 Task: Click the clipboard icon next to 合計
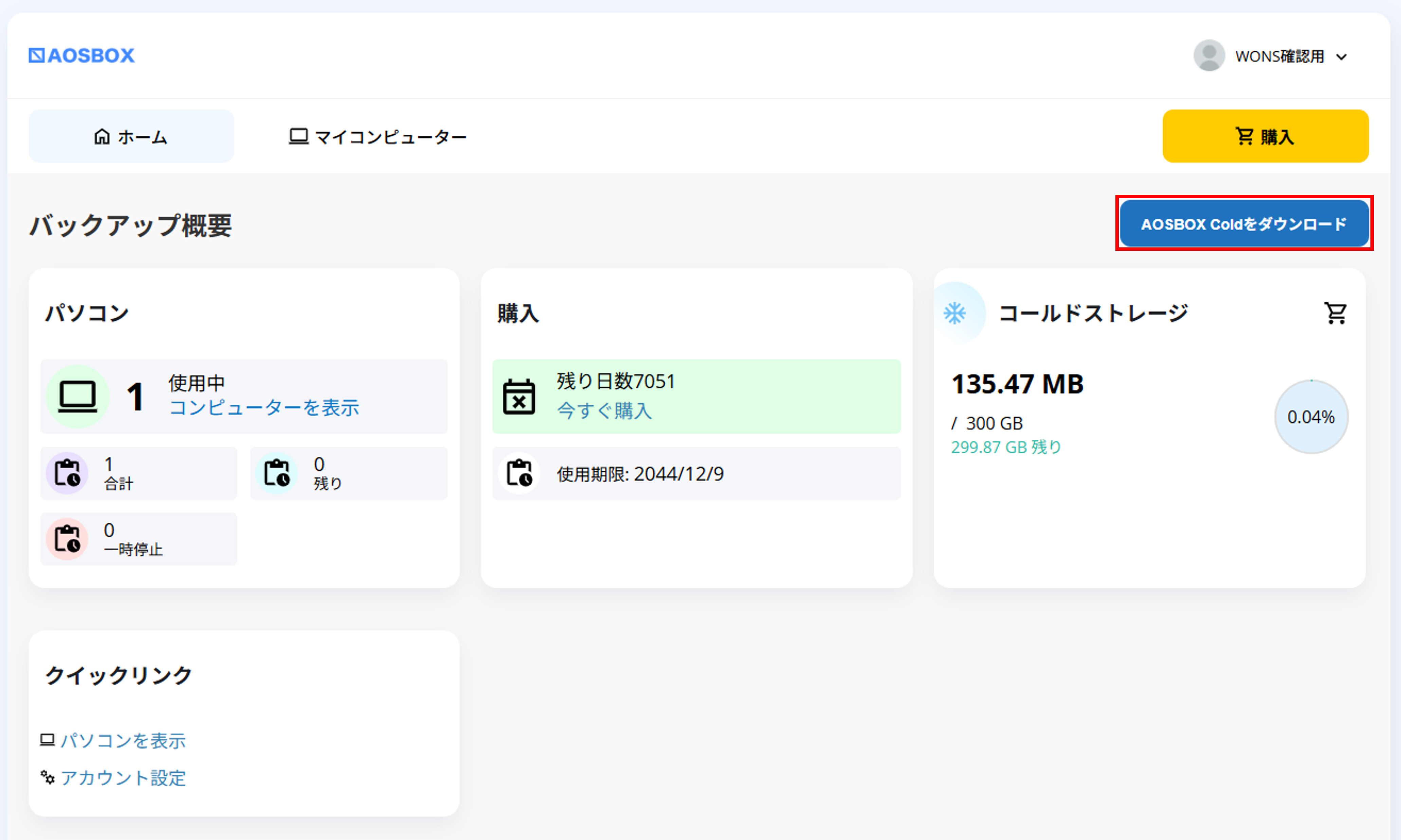coord(67,473)
